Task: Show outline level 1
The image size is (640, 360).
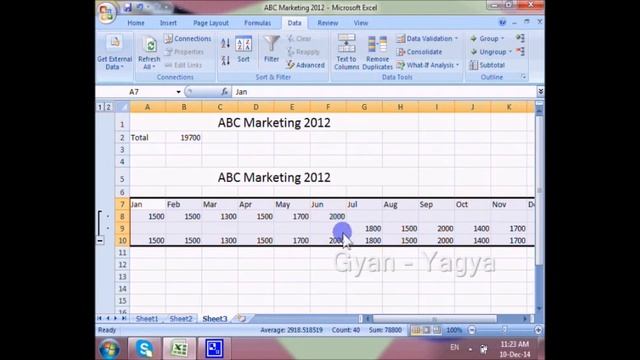Action: 100,107
